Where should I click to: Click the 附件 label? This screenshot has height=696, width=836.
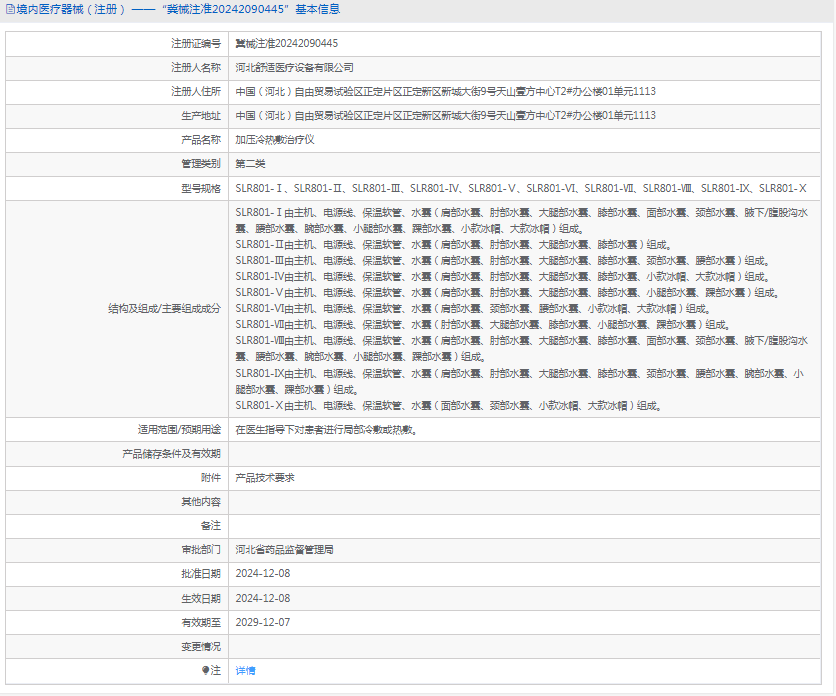tap(211, 478)
